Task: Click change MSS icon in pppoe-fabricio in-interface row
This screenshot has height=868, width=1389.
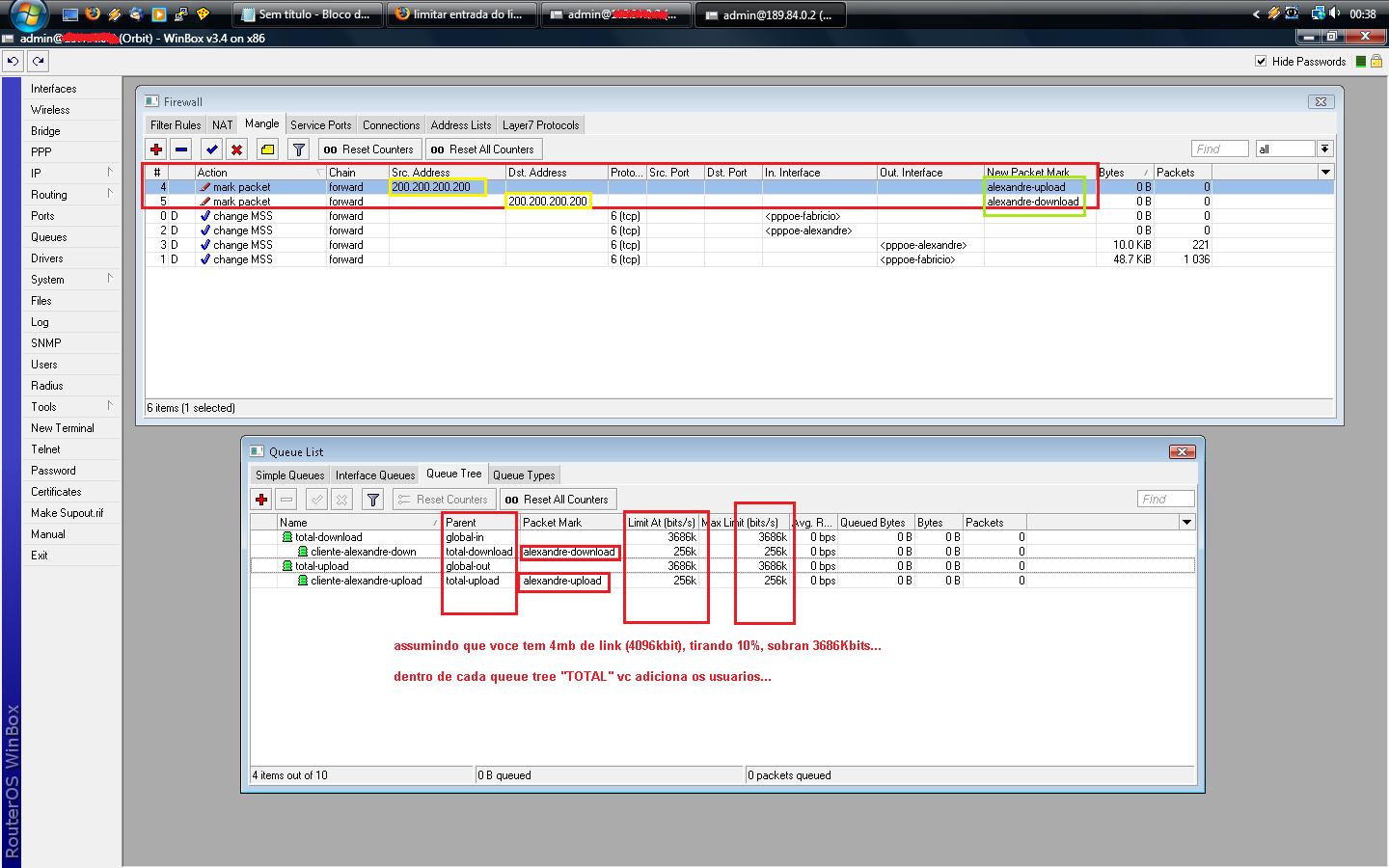Action: 204,216
